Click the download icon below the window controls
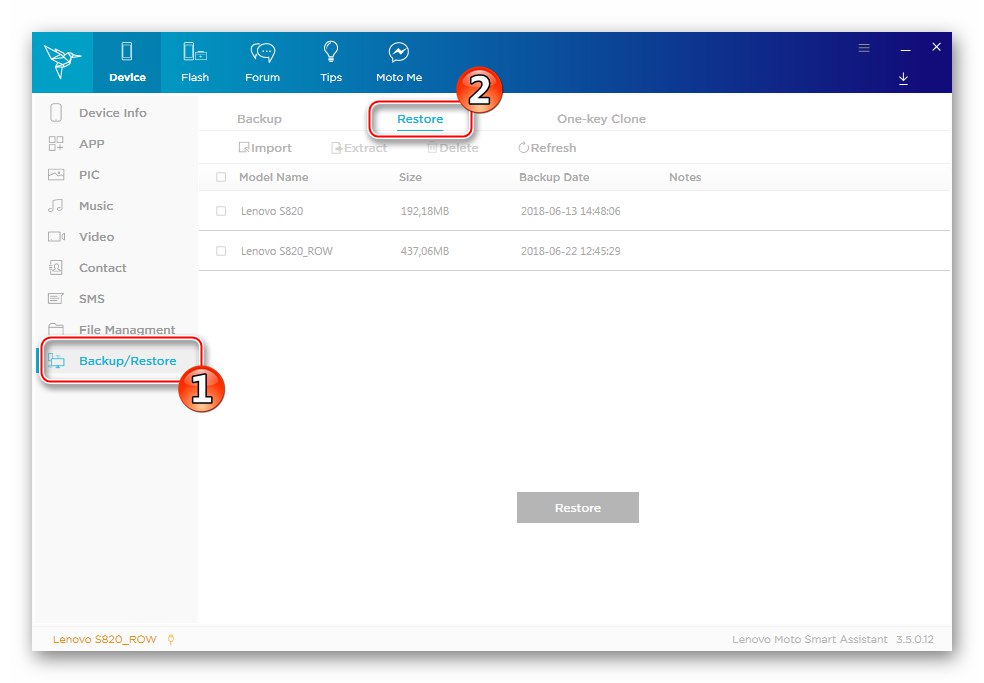The image size is (984, 683). (903, 78)
